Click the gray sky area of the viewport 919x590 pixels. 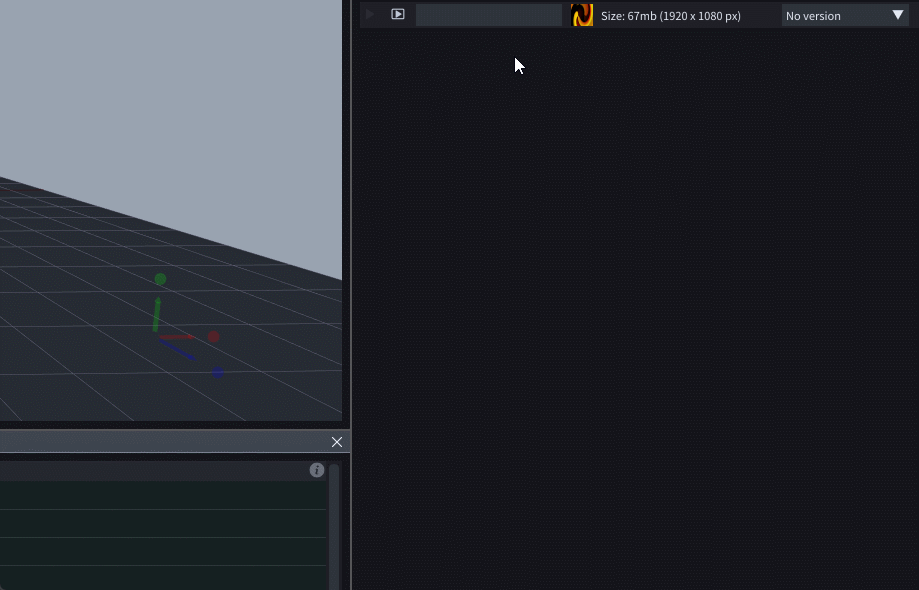[x=170, y=90]
